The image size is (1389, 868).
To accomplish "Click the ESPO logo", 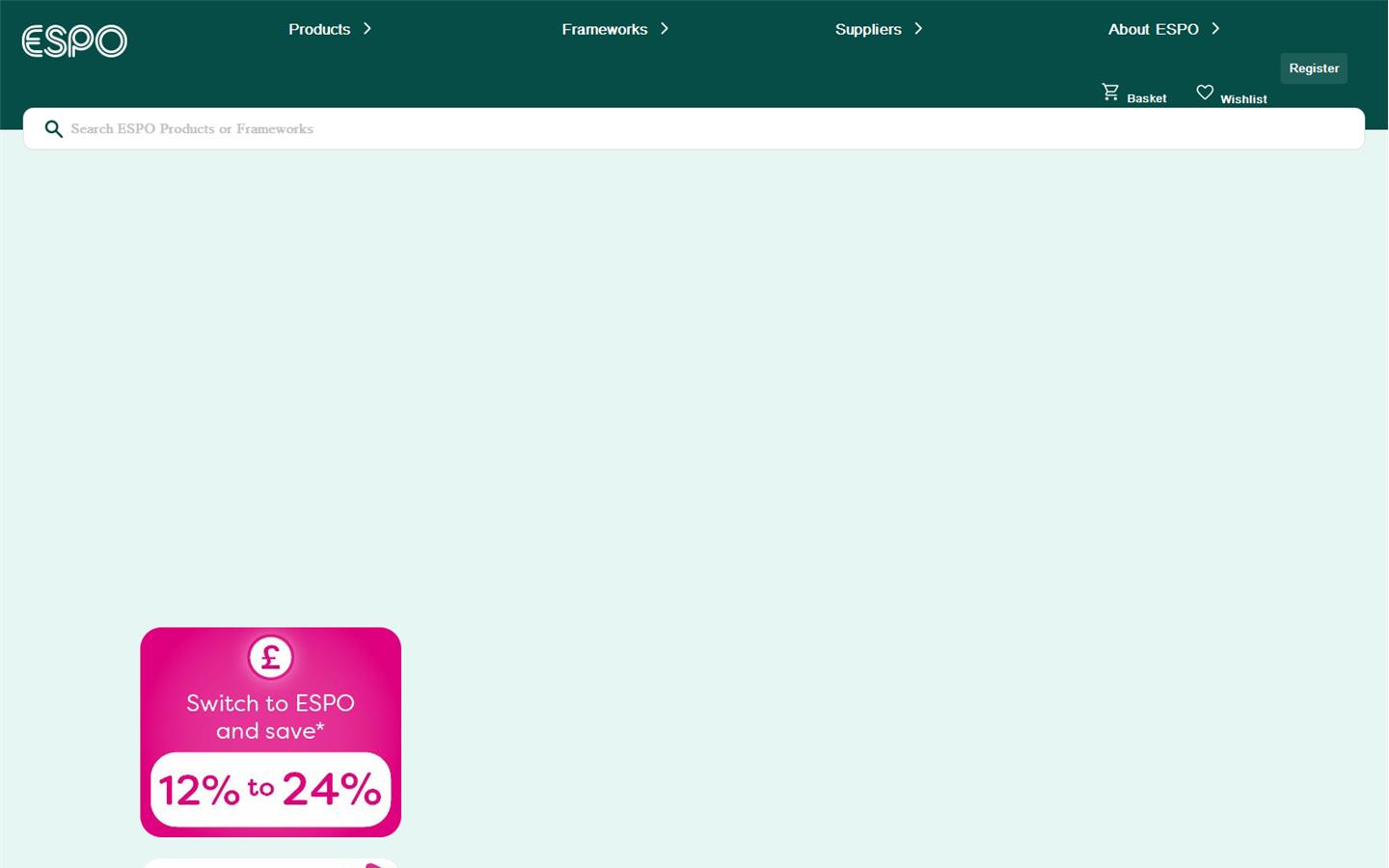I will click(x=73, y=41).
